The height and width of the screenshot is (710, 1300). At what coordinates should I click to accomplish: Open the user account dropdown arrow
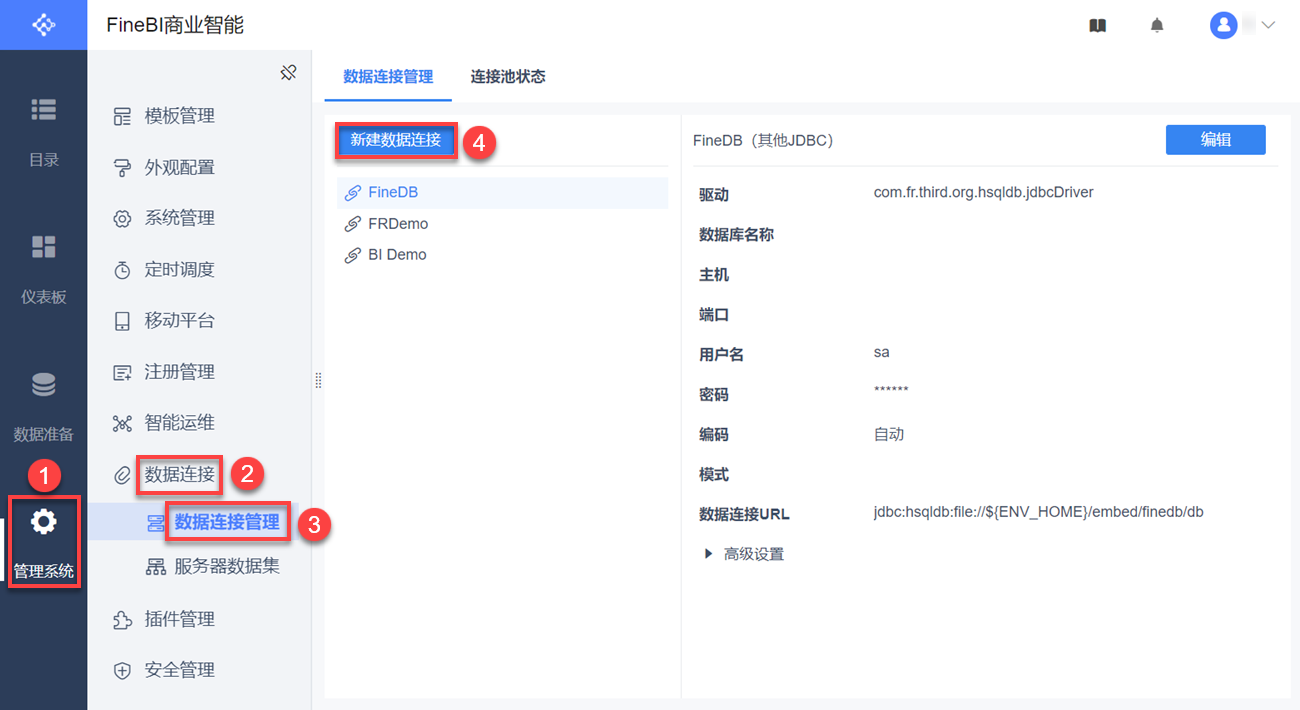[x=1268, y=25]
